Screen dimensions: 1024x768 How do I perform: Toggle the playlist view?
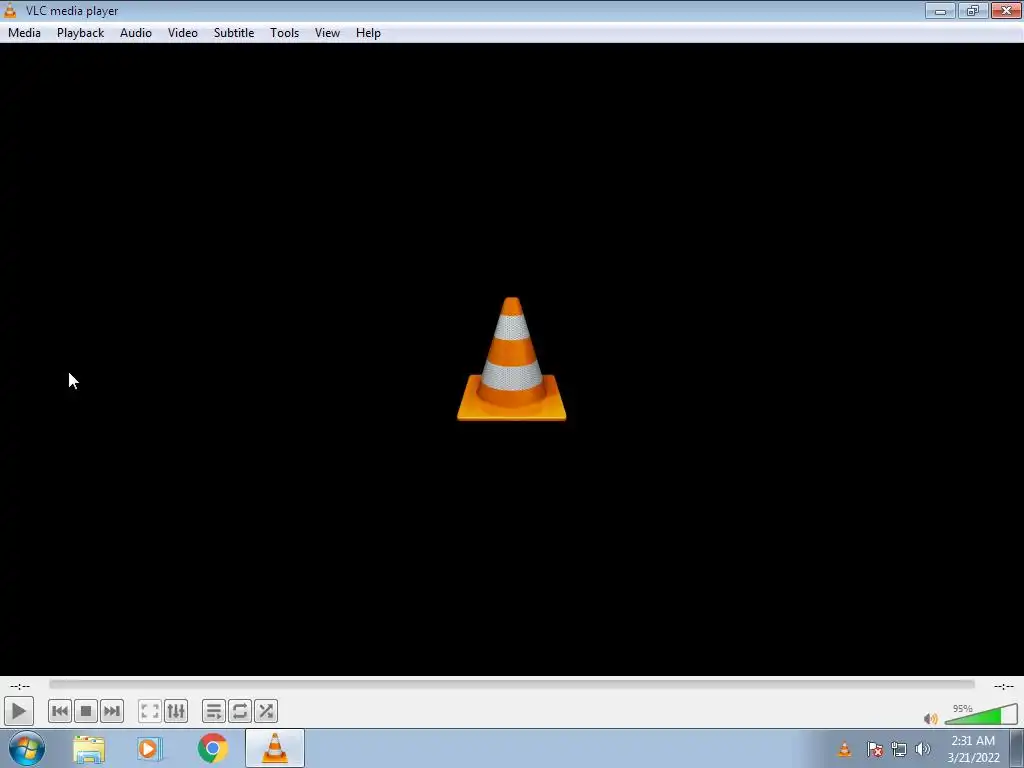214,711
